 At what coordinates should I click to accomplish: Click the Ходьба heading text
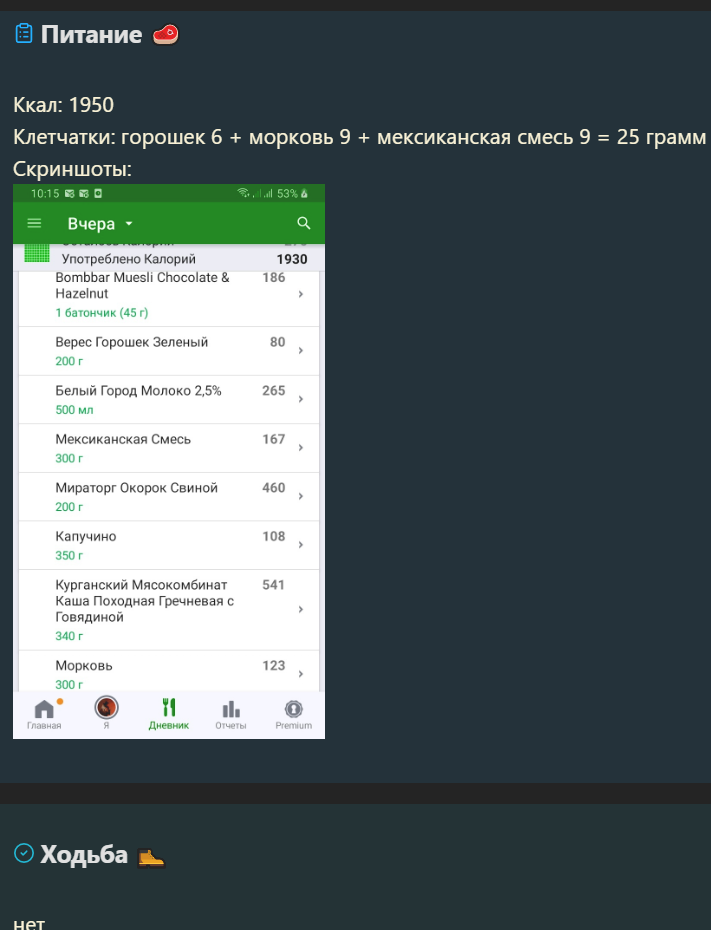(x=84, y=855)
